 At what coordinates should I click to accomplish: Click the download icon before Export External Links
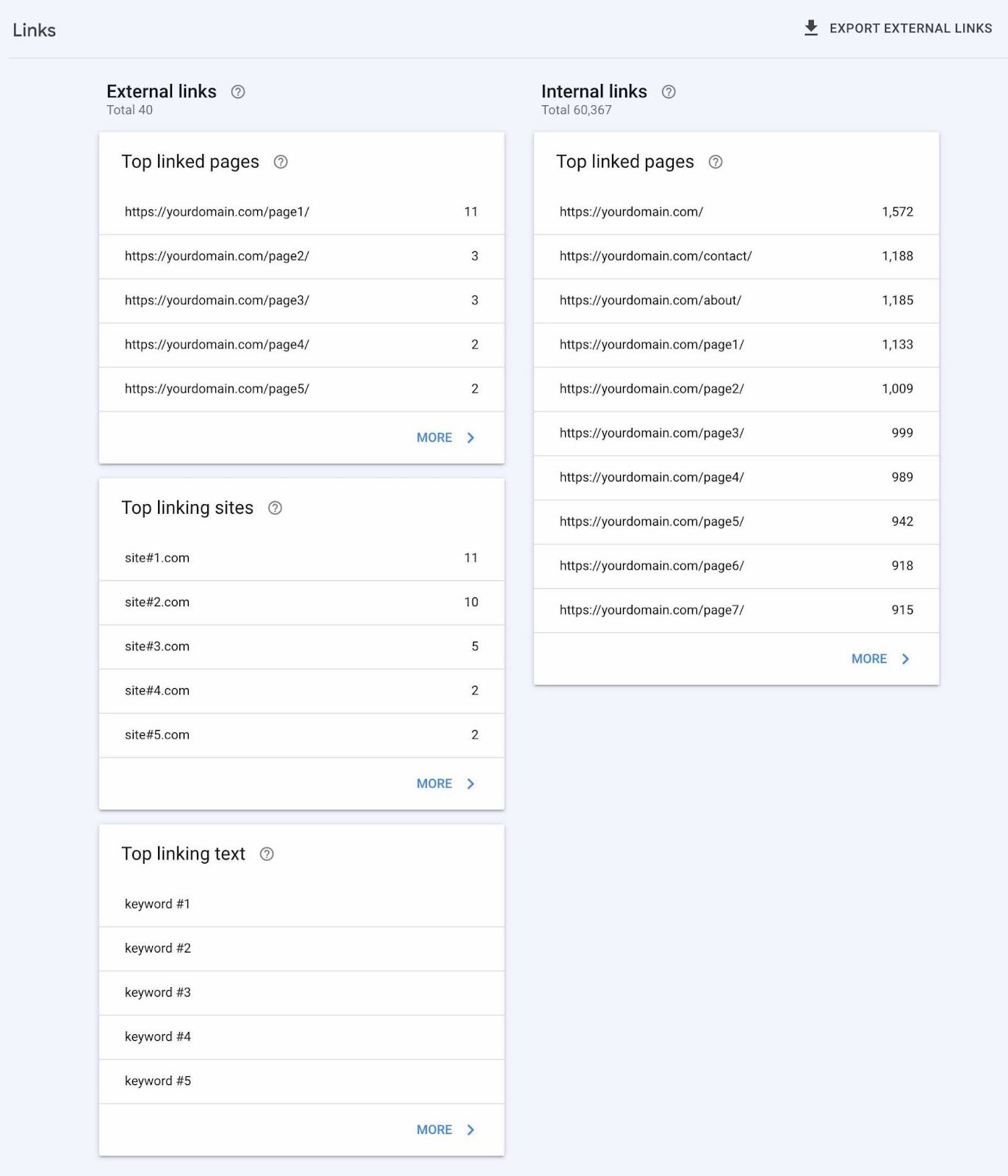pyautogui.click(x=811, y=28)
